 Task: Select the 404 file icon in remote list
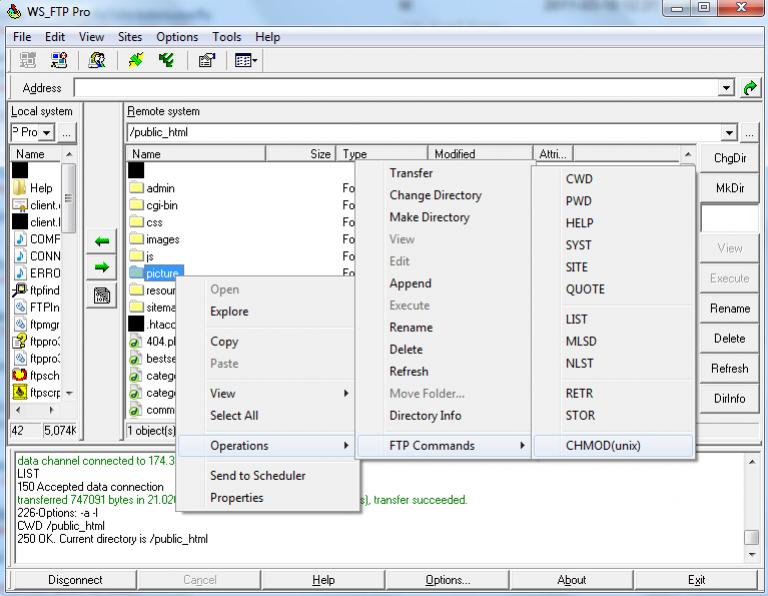tap(136, 342)
